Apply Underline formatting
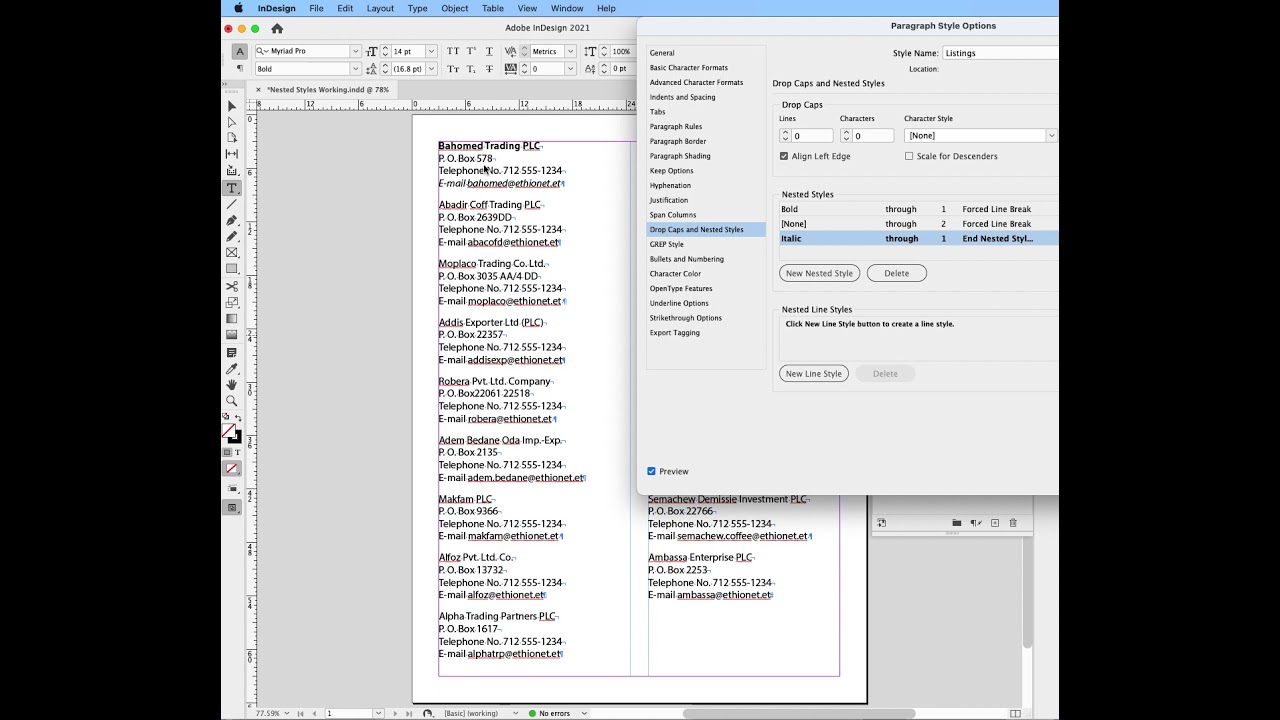Viewport: 1280px width, 720px height. [489, 51]
